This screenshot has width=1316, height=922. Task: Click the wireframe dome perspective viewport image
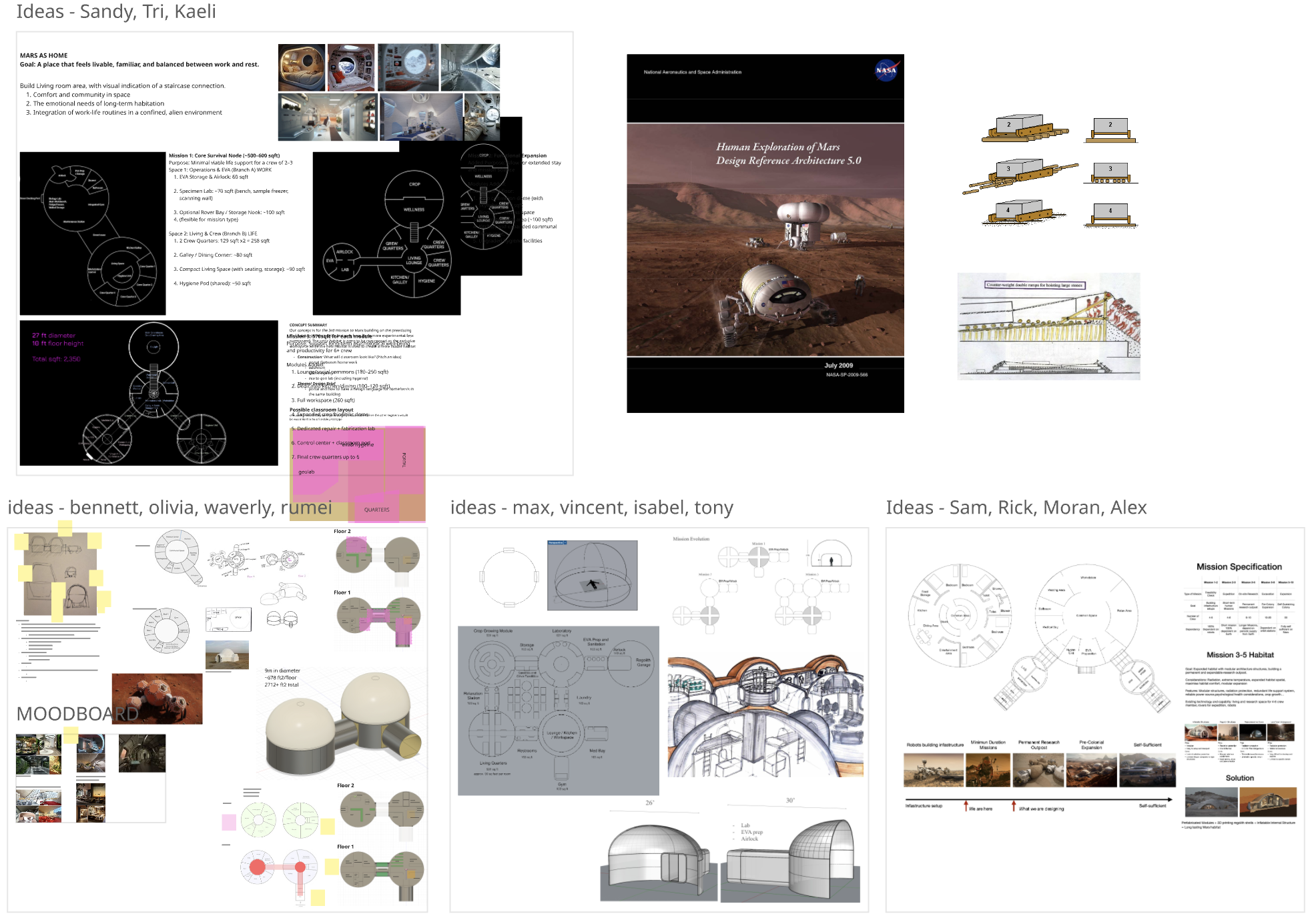pos(592,575)
